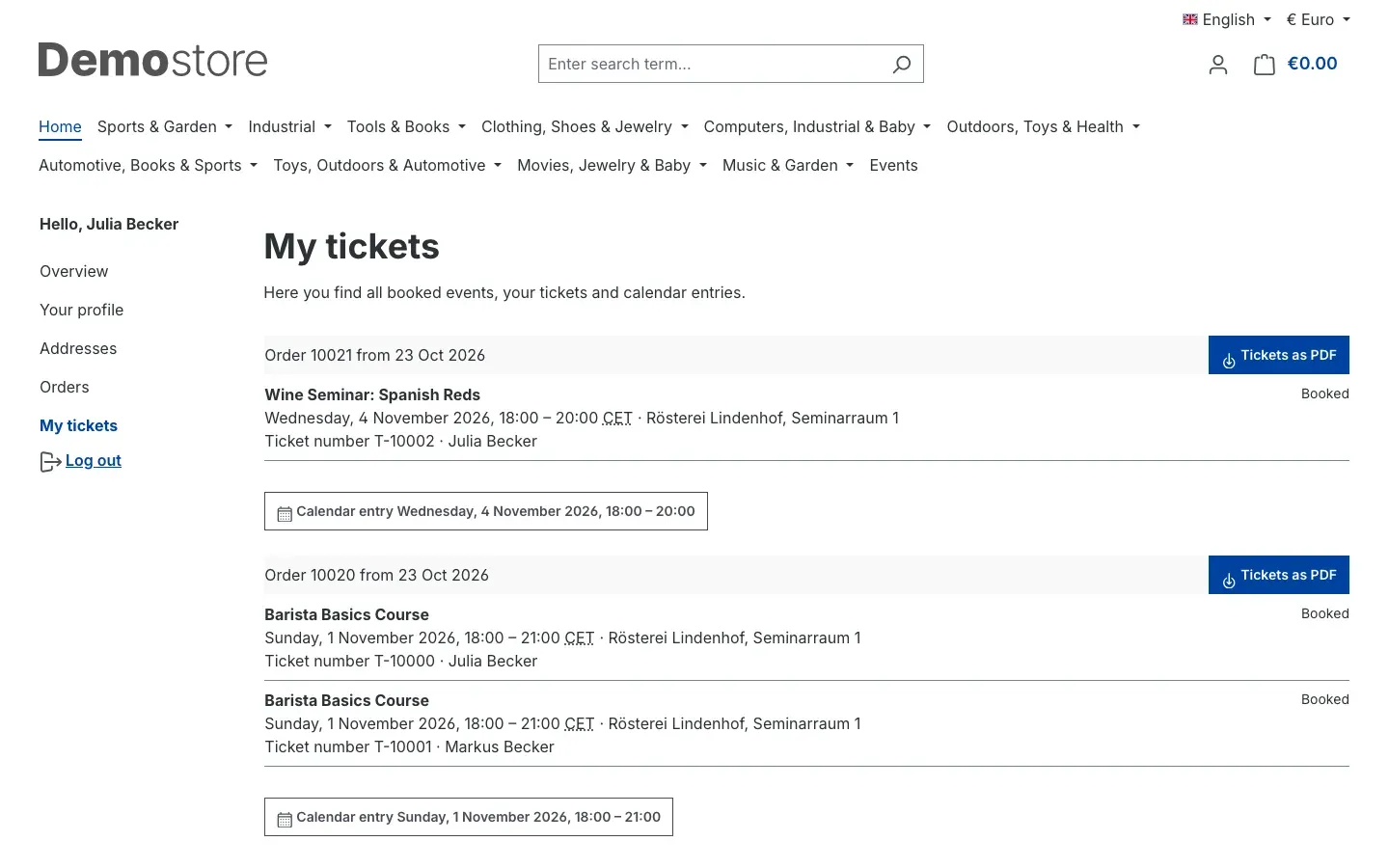Click download icon for Order 10021 PDF
This screenshot has width=1389, height=868.
[1229, 361]
